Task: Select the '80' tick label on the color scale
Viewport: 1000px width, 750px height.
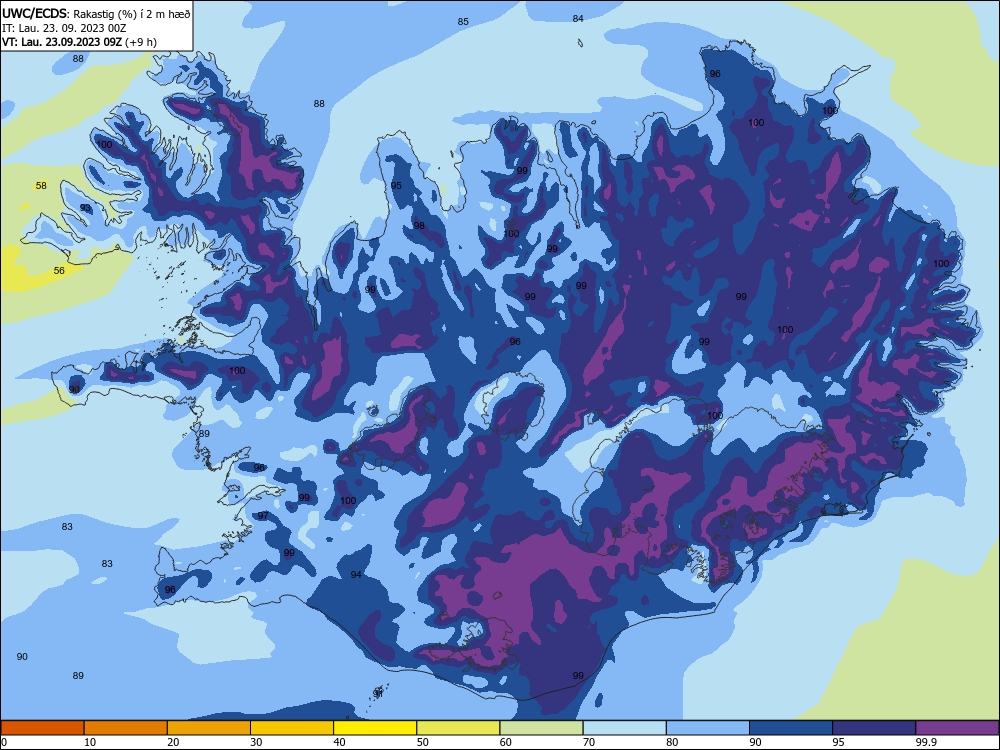Action: 672,742
